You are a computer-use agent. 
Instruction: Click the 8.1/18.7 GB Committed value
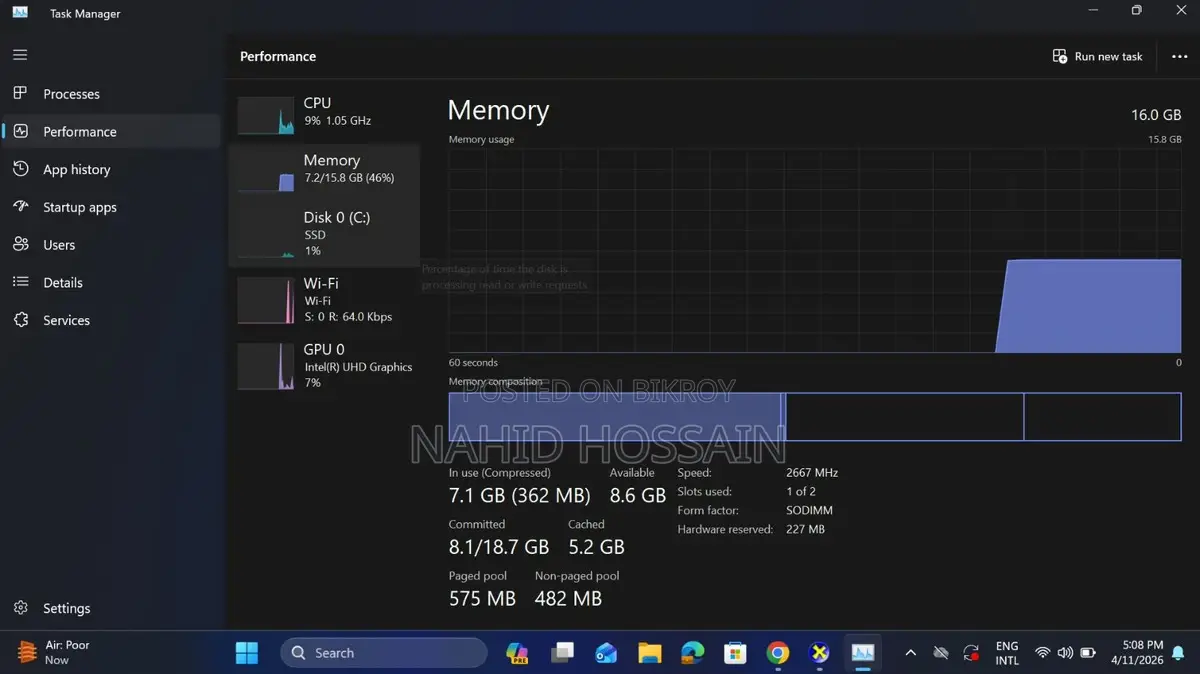click(x=499, y=547)
